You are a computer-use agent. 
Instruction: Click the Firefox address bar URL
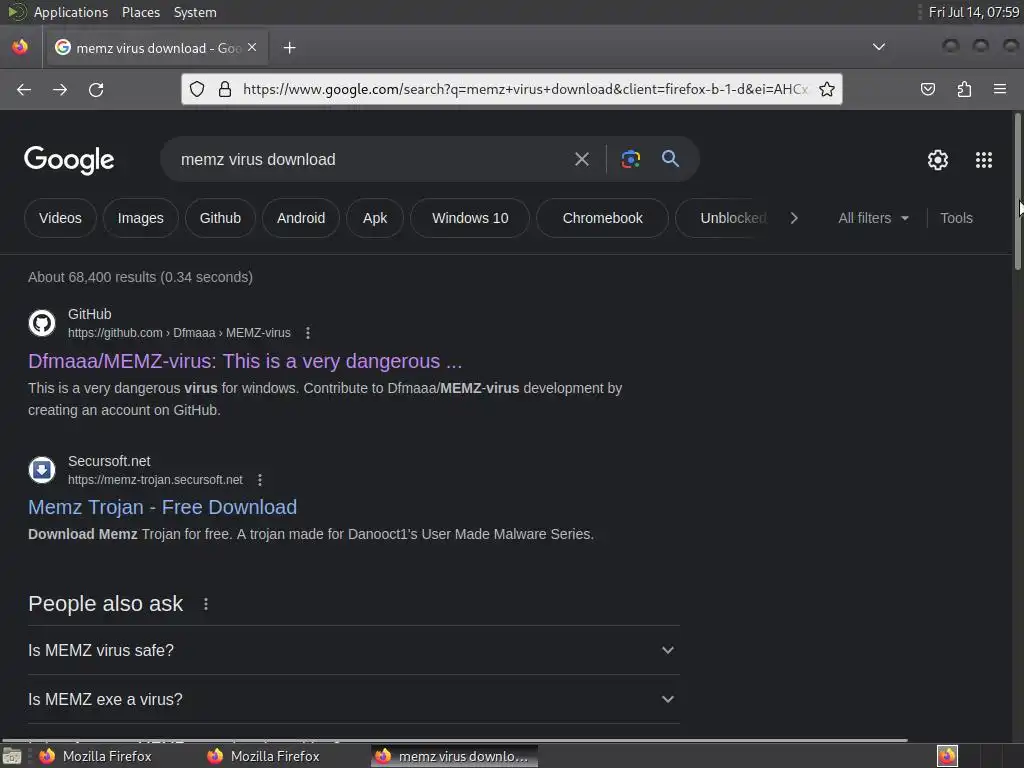525,89
